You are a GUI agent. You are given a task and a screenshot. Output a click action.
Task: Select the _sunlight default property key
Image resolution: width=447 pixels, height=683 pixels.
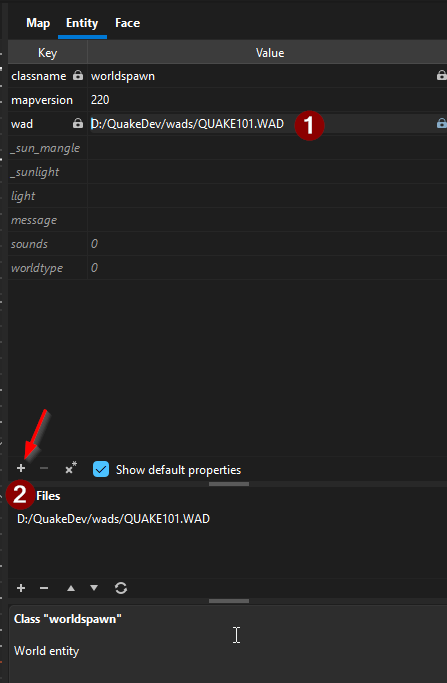tap(47, 172)
